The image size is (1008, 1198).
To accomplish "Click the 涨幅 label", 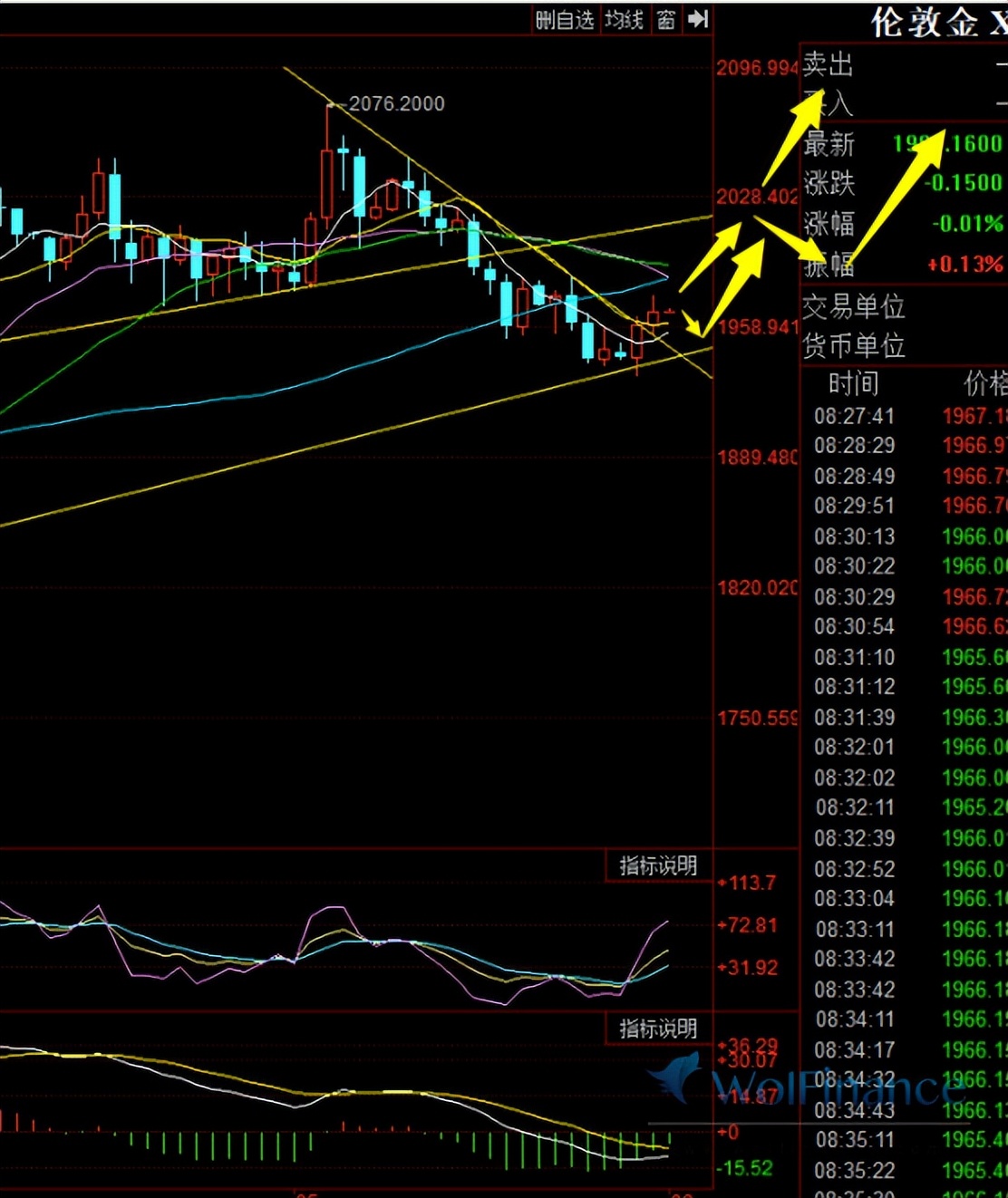I will [829, 223].
